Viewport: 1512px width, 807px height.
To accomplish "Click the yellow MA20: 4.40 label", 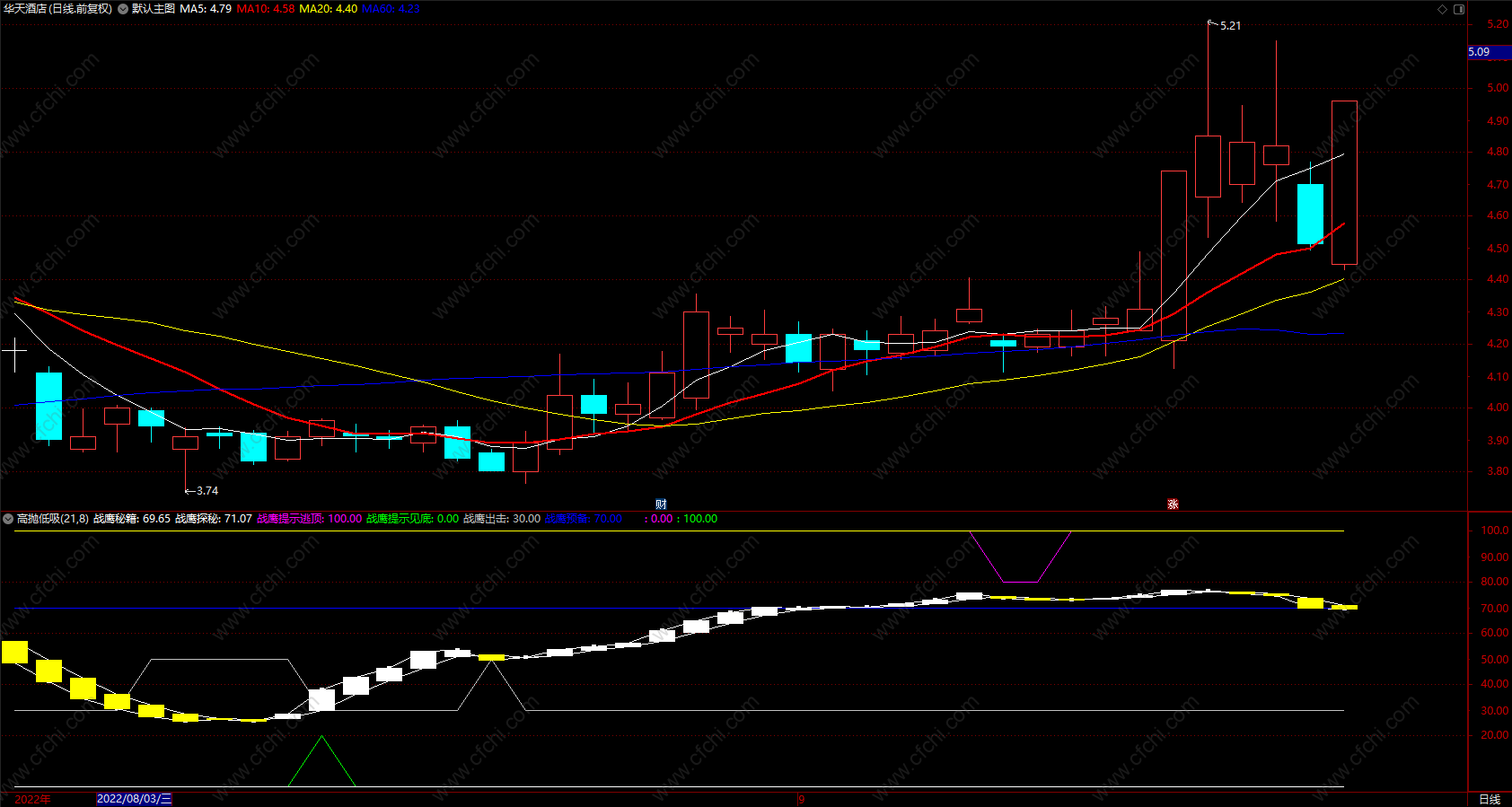I will point(328,9).
